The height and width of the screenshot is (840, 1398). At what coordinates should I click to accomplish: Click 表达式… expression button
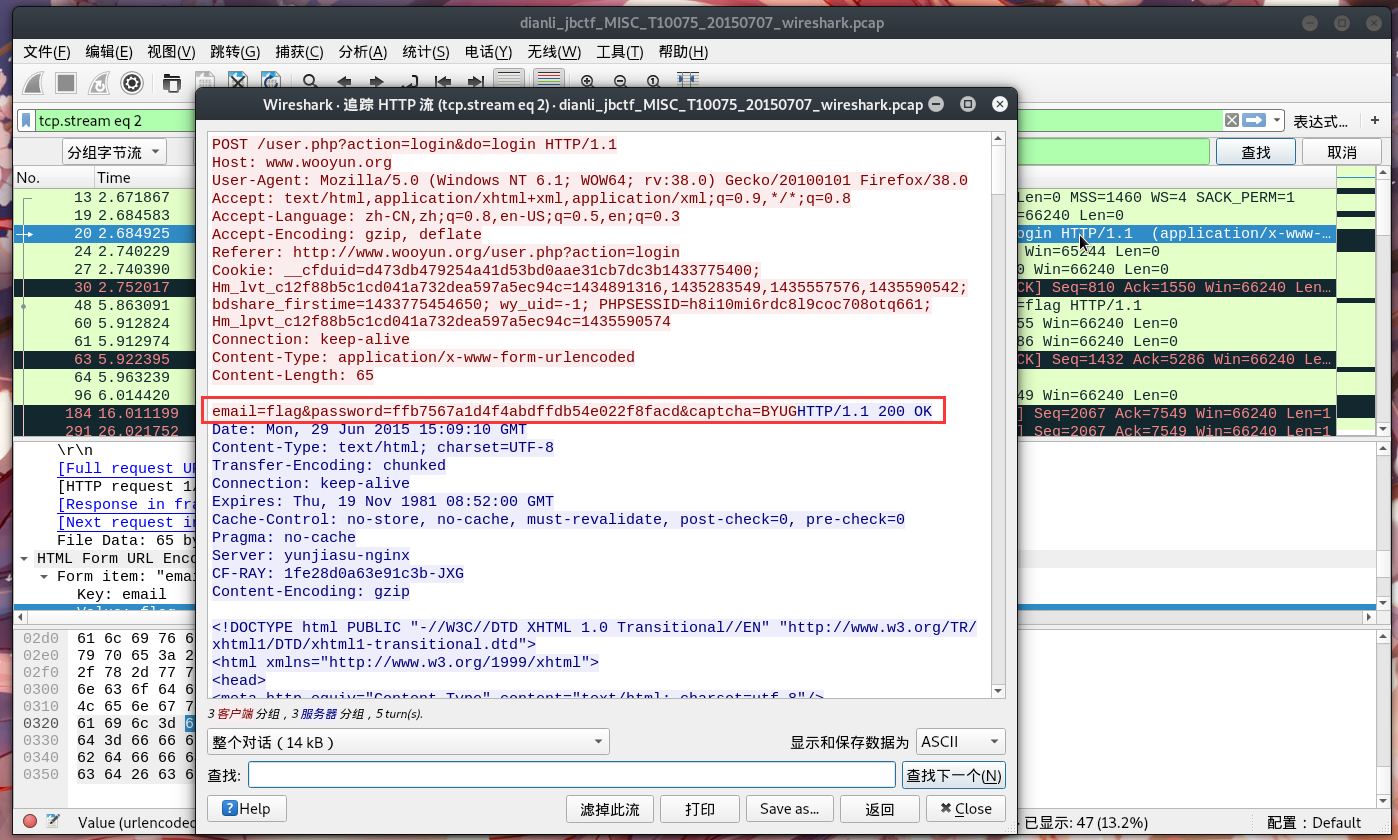1321,121
